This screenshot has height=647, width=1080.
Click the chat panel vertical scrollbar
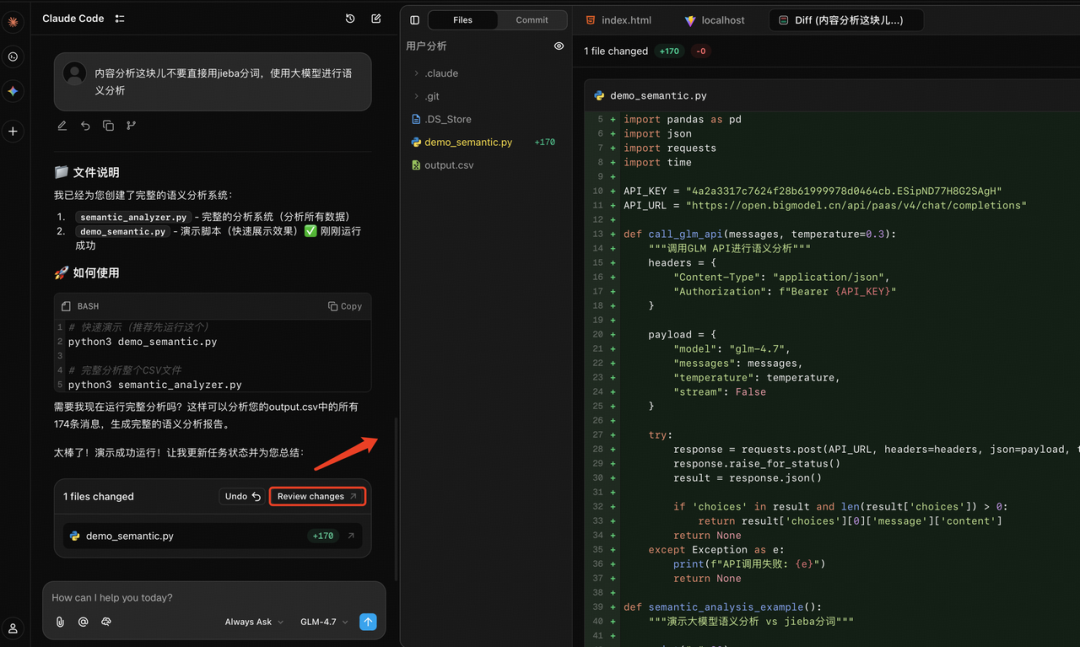tap(396, 499)
